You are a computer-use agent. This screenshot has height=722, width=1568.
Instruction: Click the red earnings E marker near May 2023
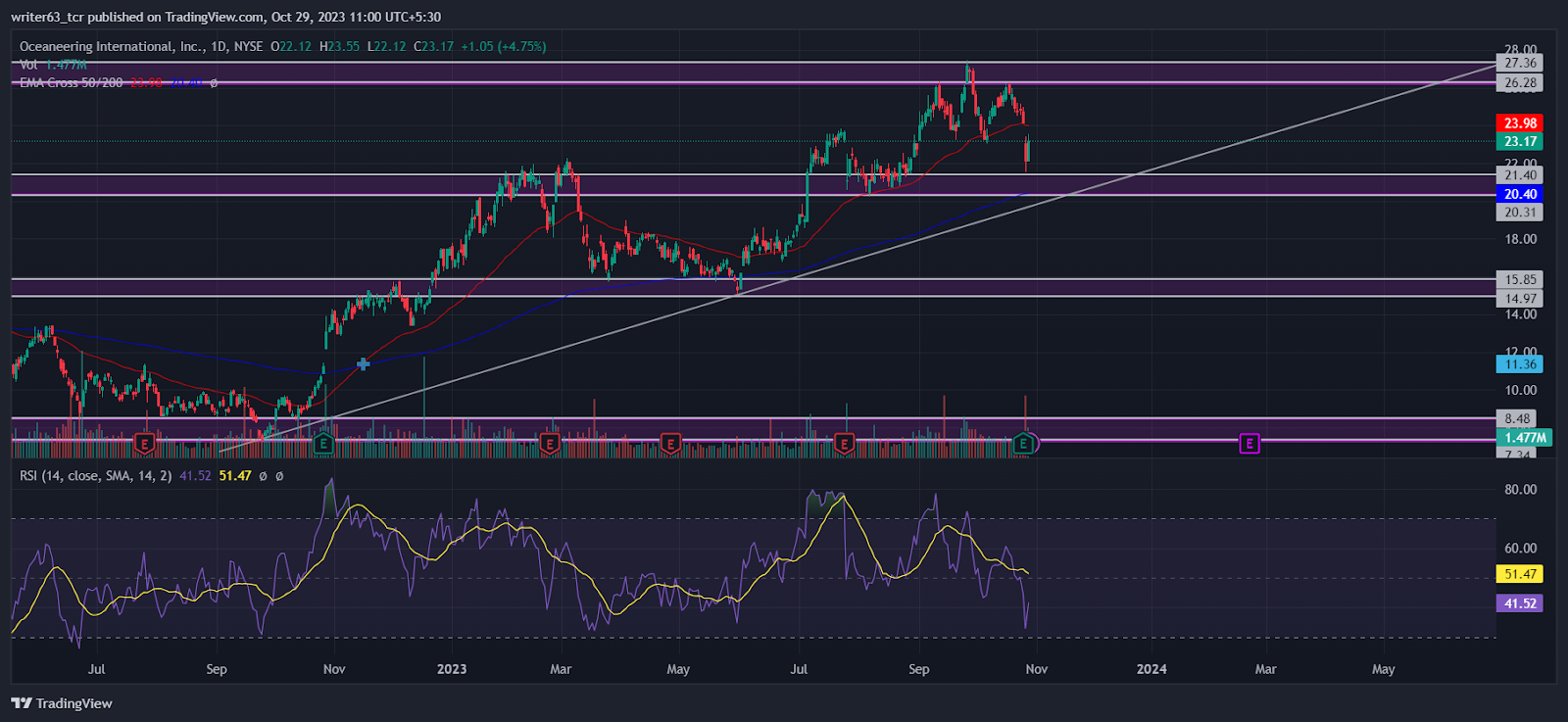(670, 445)
